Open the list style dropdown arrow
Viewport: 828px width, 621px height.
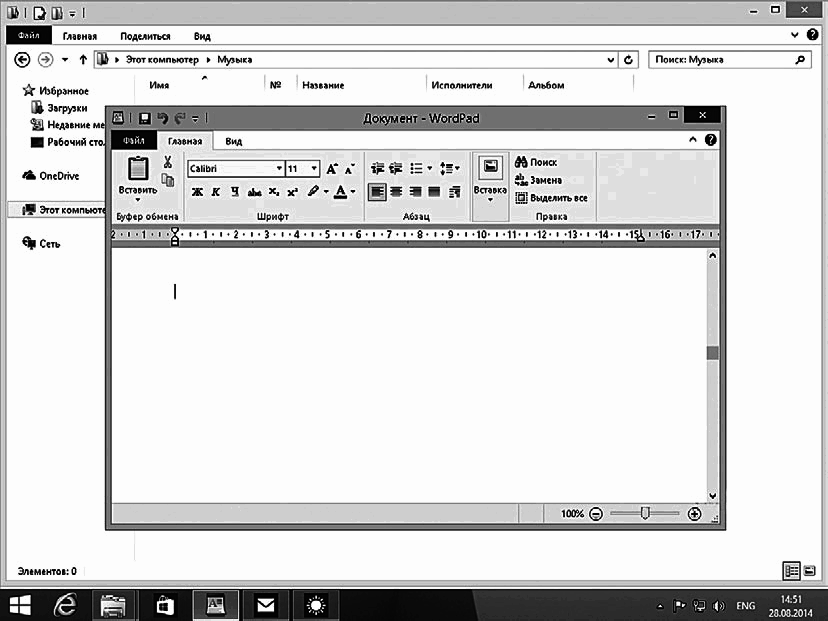point(429,168)
